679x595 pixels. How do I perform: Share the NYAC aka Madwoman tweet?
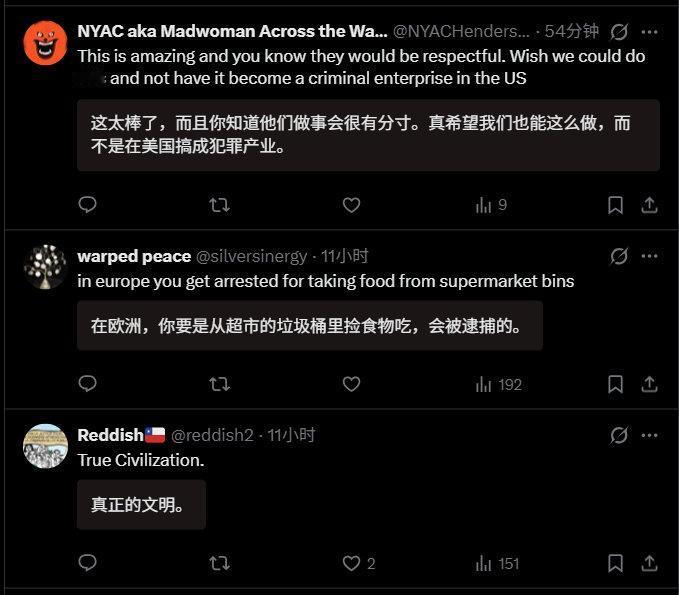pyautogui.click(x=649, y=205)
